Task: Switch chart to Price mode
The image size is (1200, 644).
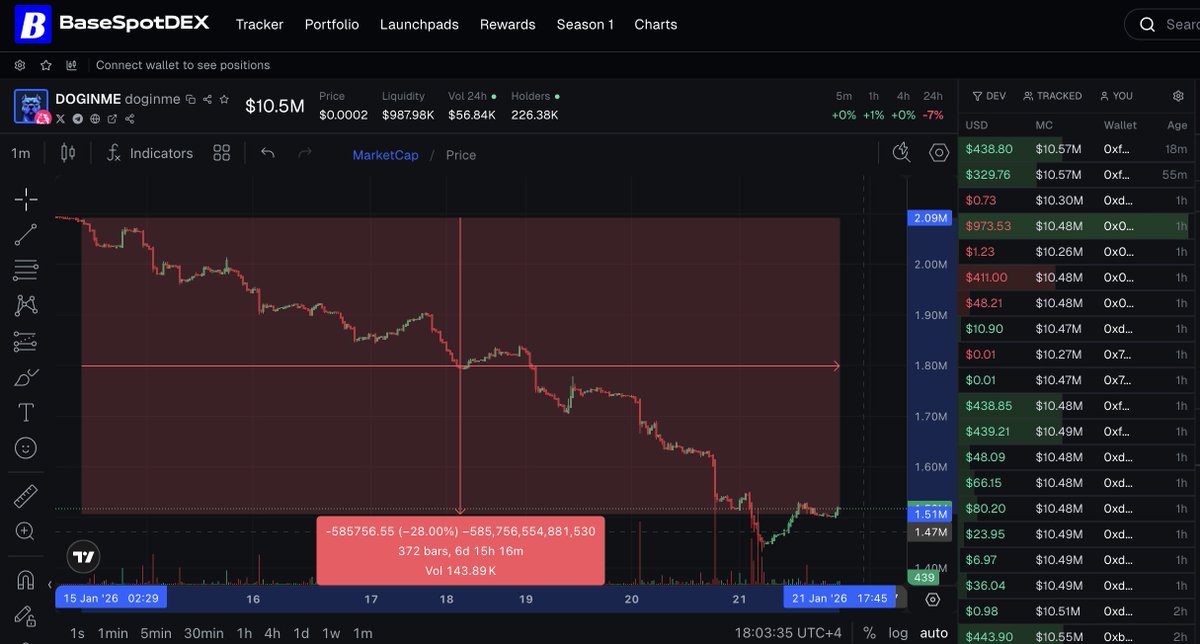Action: point(461,155)
